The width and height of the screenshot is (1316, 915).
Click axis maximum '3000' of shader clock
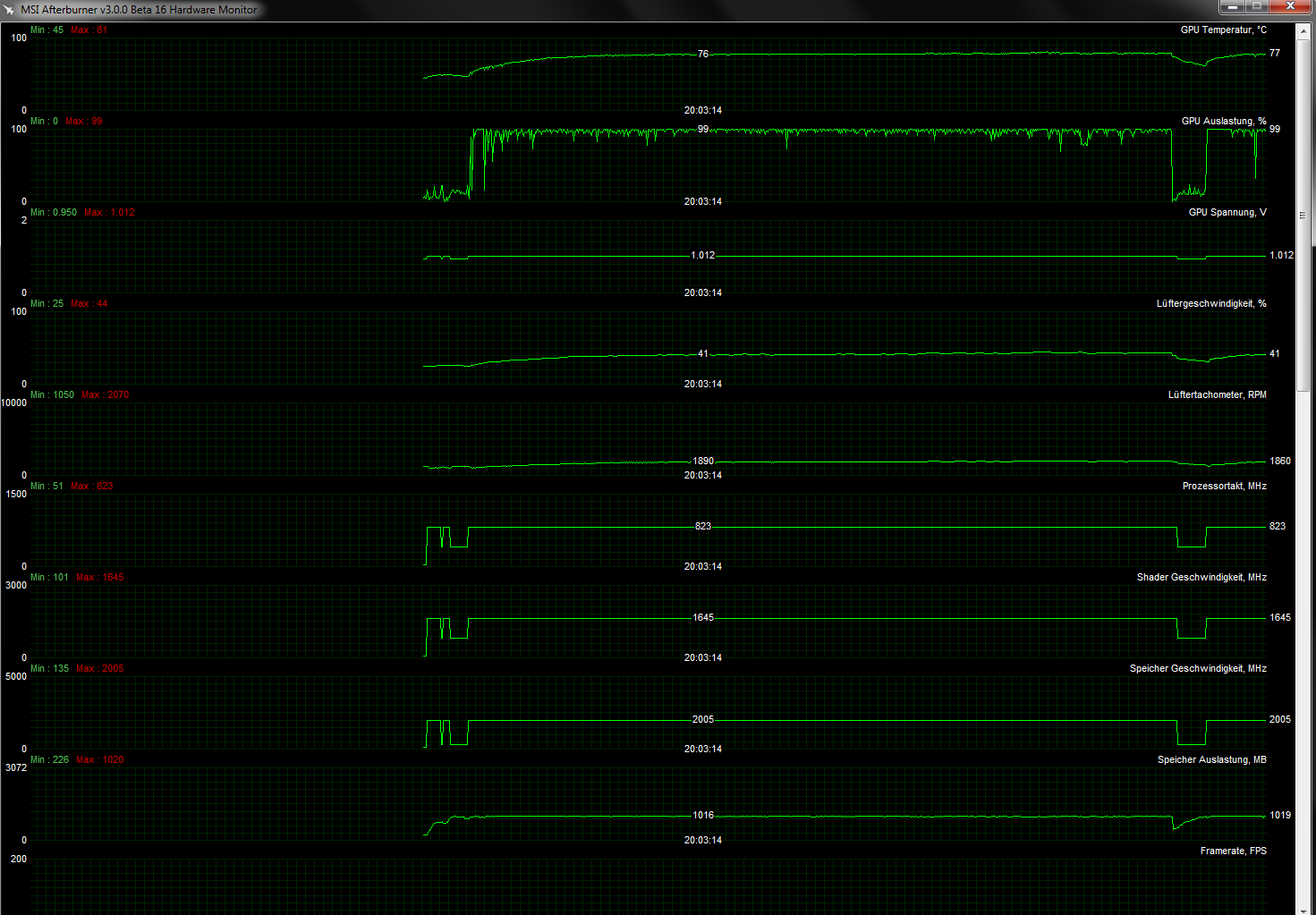pos(16,585)
